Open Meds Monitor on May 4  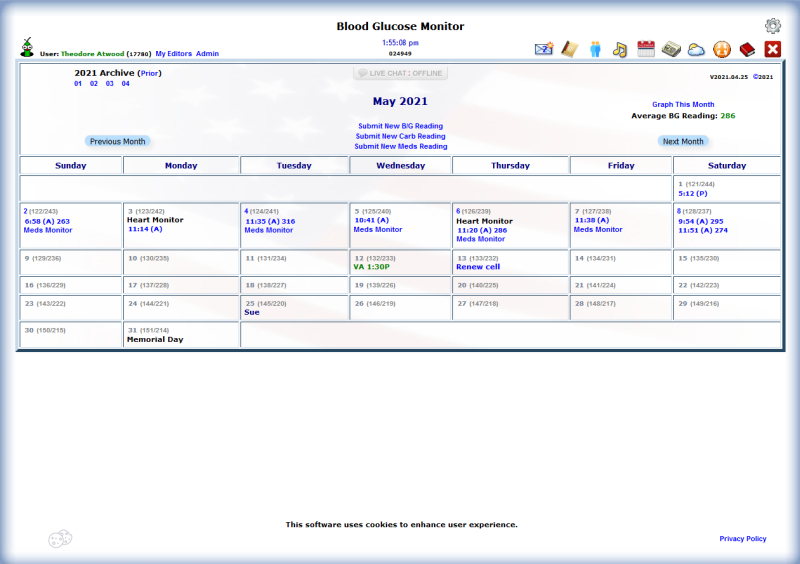(x=268, y=230)
